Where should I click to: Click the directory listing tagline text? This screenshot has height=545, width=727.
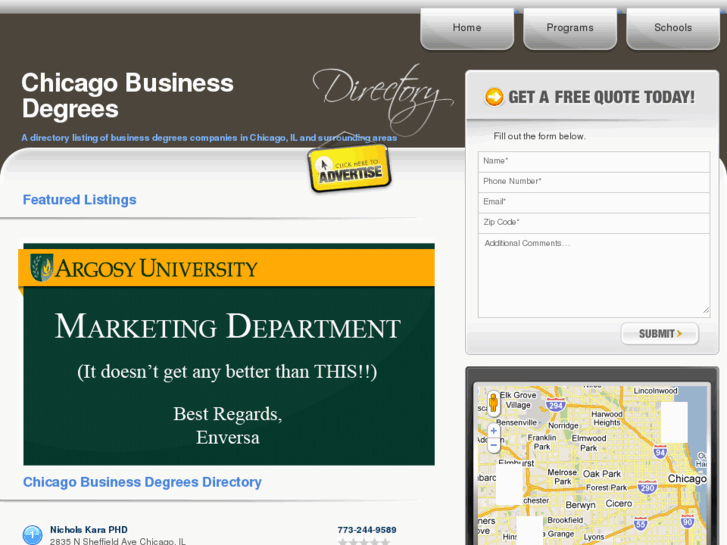point(209,138)
